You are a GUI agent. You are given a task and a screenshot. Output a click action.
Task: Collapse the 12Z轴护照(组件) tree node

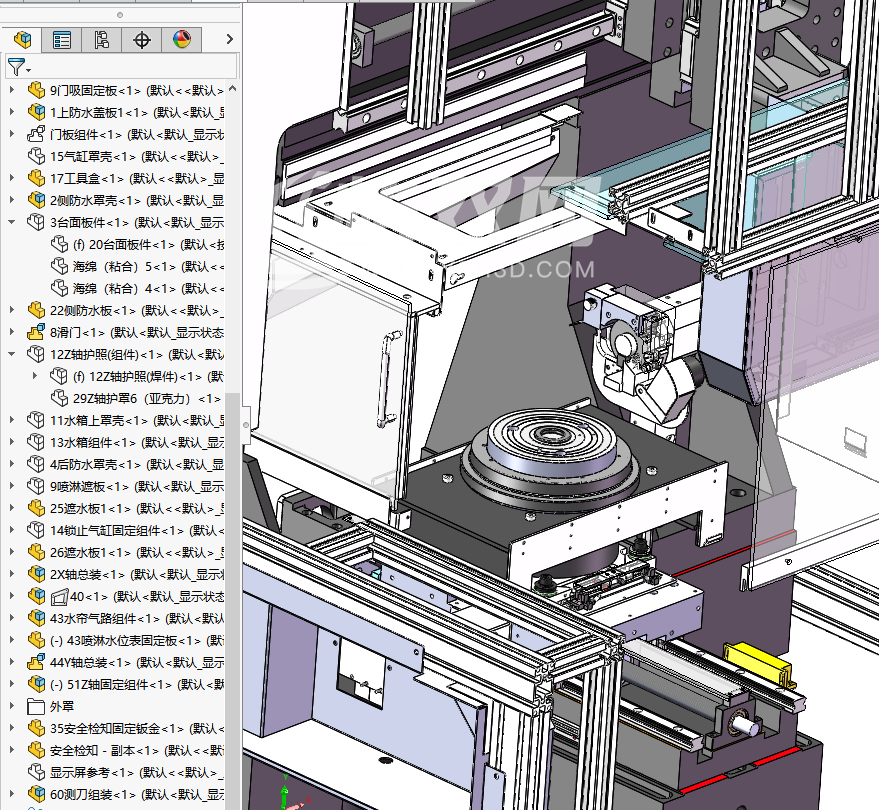tap(12, 355)
